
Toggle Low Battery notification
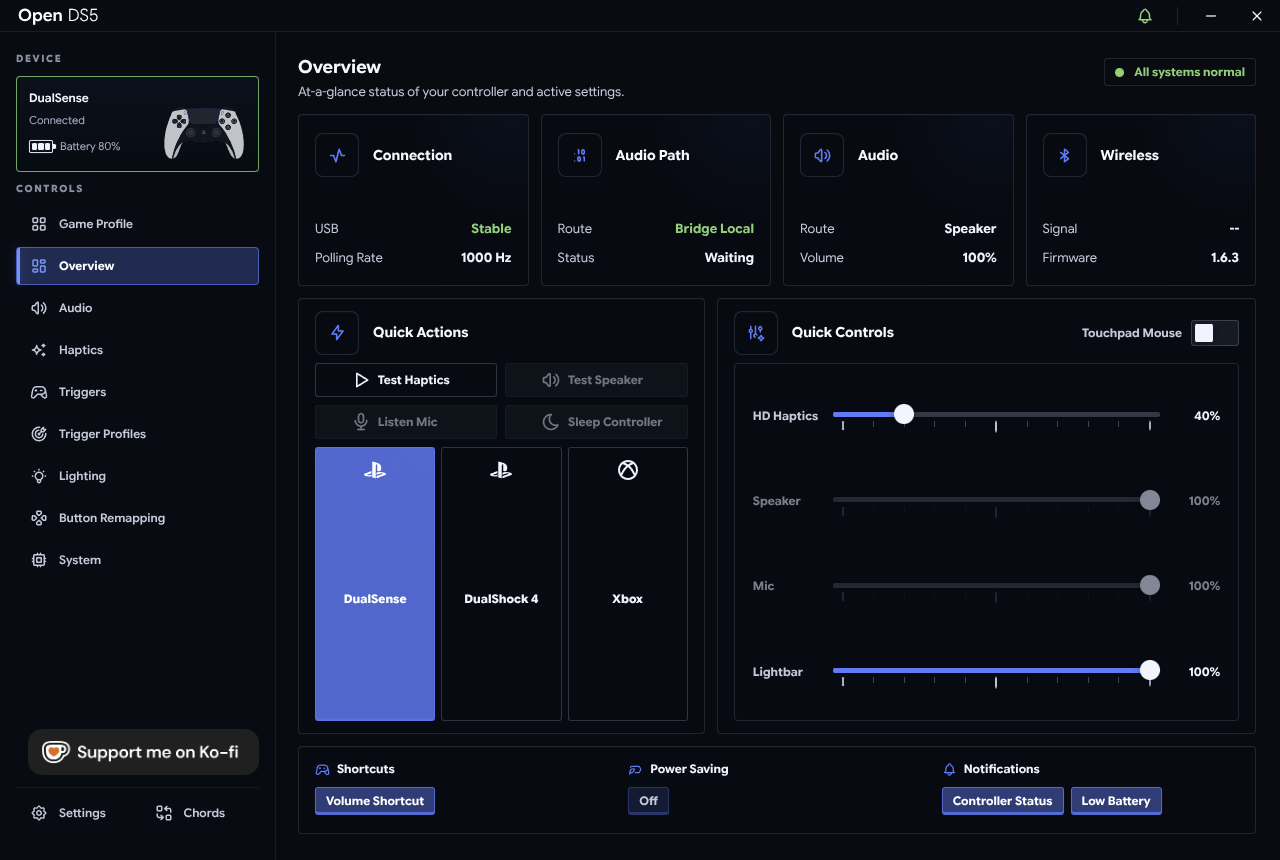(1116, 801)
